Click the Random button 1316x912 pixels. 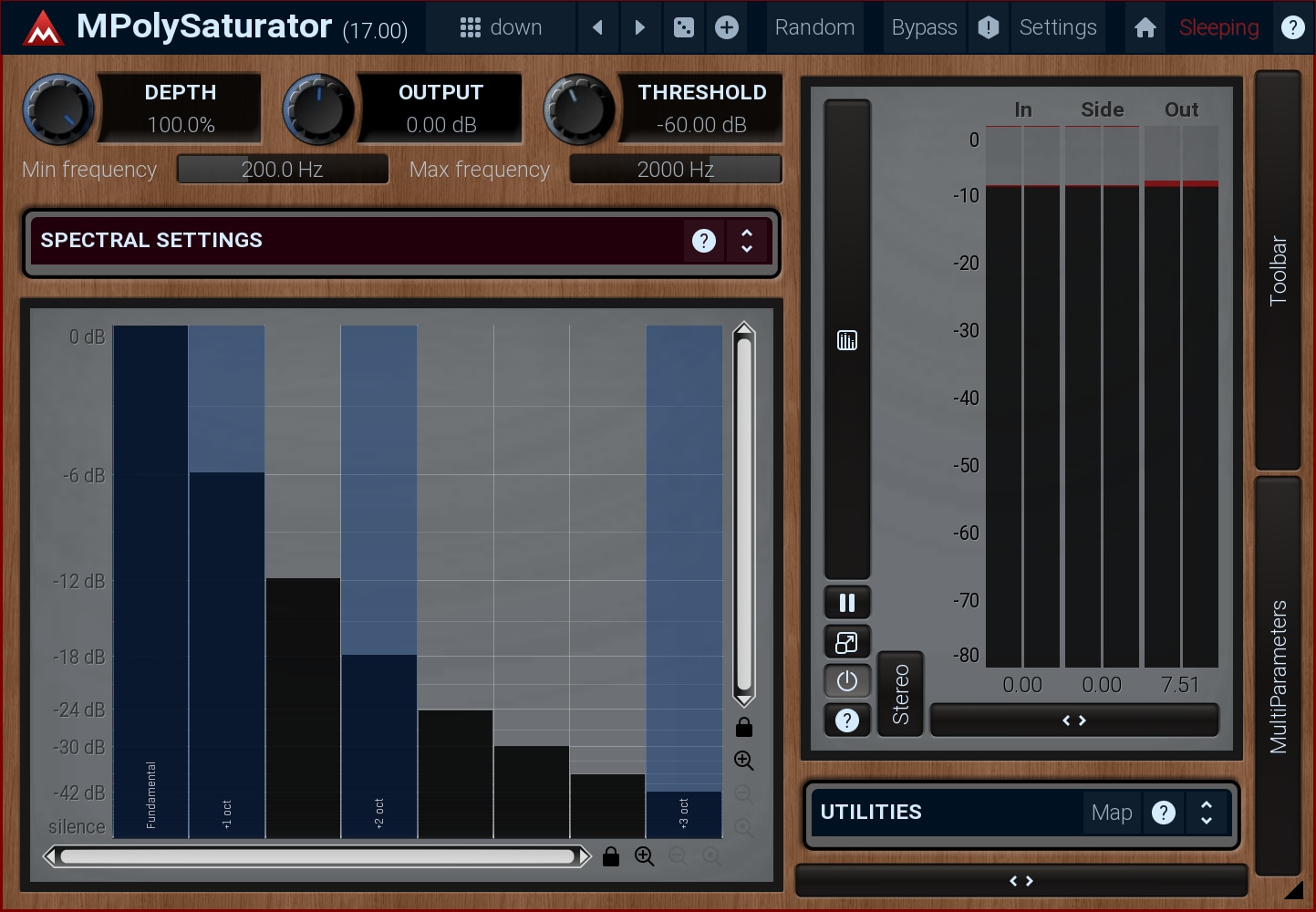point(814,28)
